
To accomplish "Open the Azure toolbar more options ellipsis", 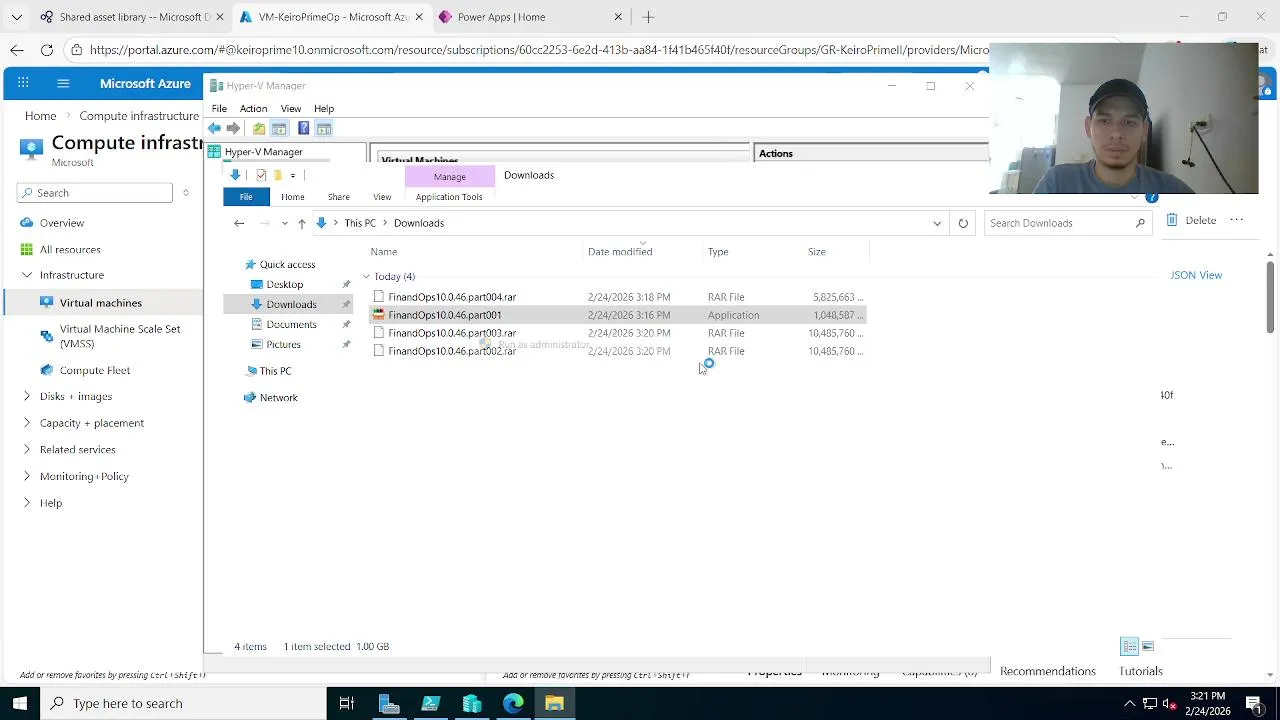I will (x=1237, y=220).
